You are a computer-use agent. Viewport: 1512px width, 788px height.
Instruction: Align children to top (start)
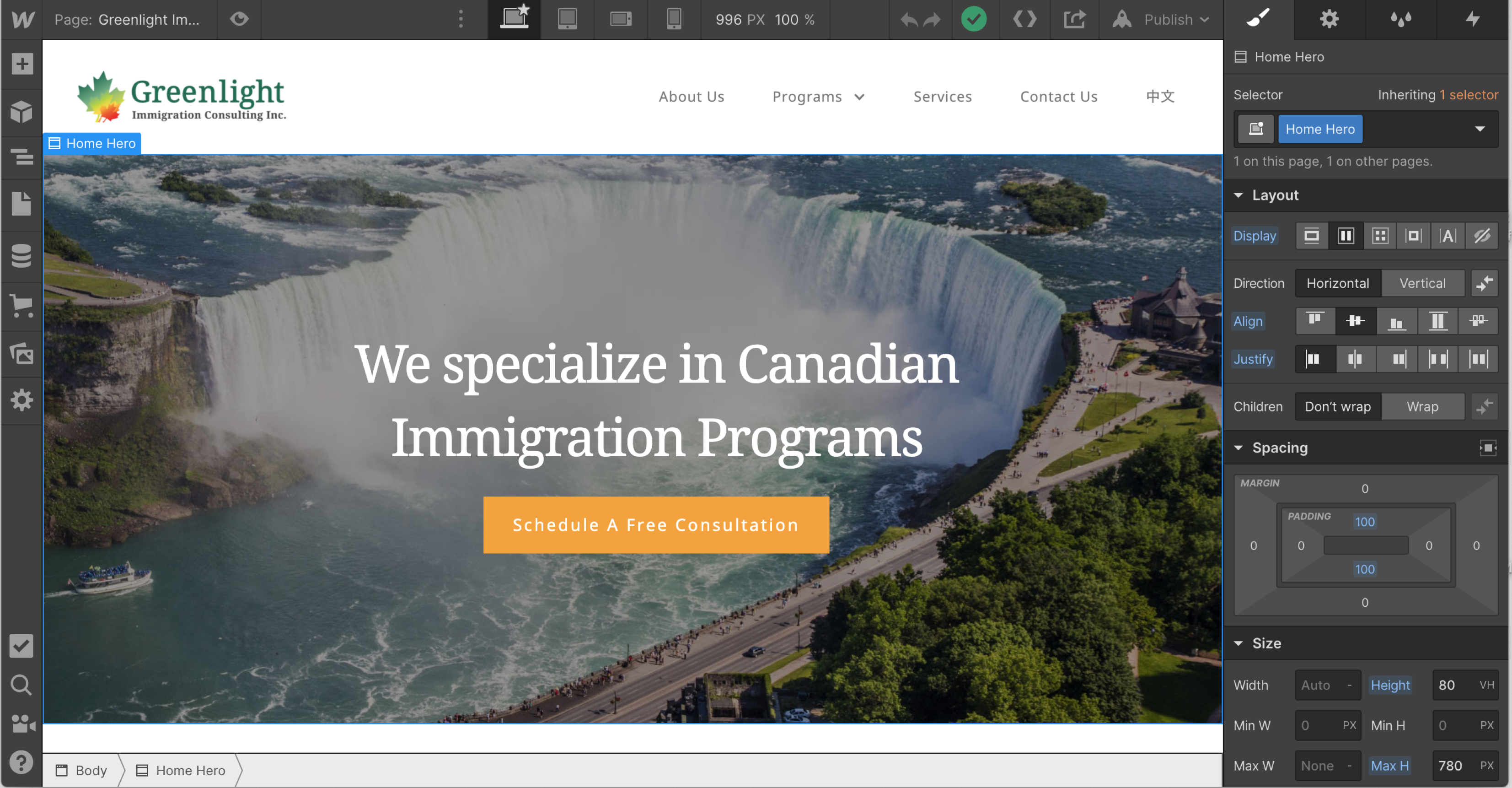pos(1315,321)
